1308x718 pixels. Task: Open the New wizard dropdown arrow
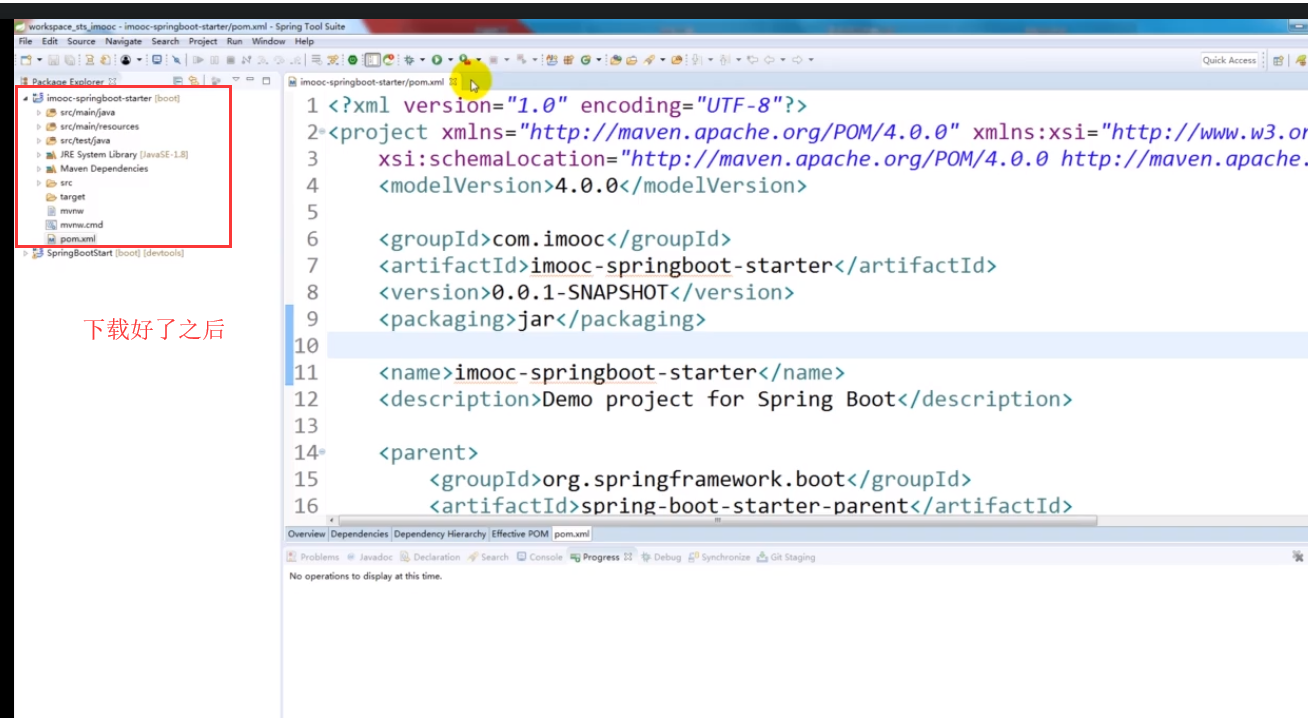tap(39, 60)
